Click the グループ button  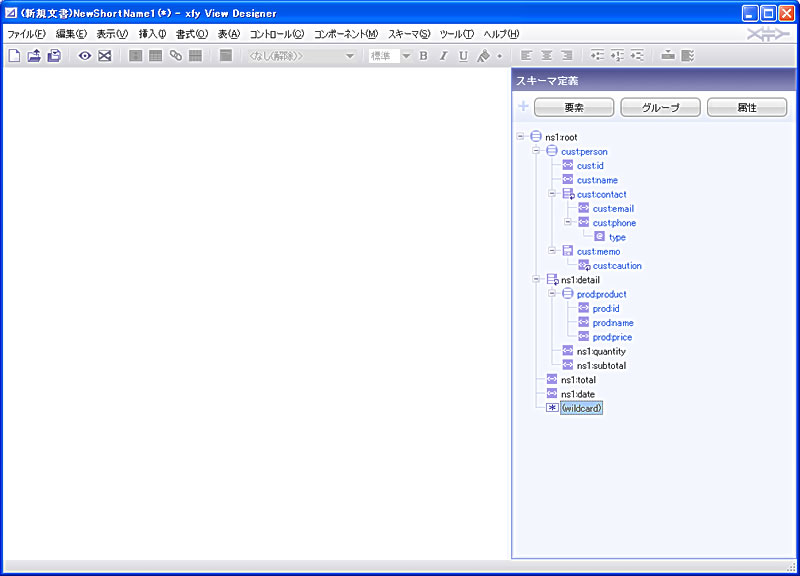tap(660, 107)
